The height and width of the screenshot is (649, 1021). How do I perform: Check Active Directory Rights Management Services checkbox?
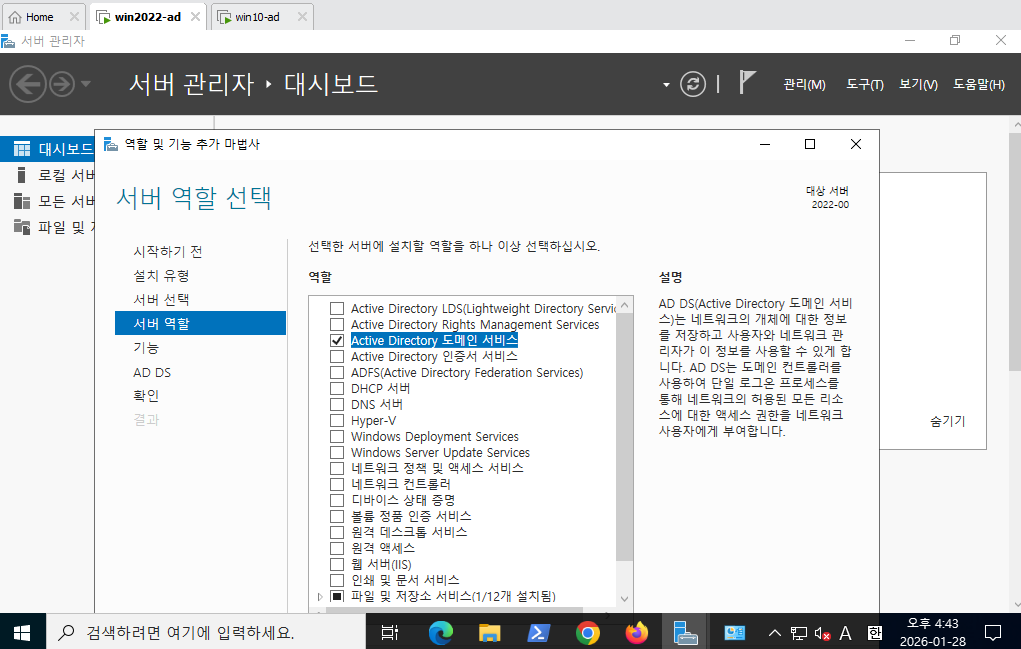point(337,324)
